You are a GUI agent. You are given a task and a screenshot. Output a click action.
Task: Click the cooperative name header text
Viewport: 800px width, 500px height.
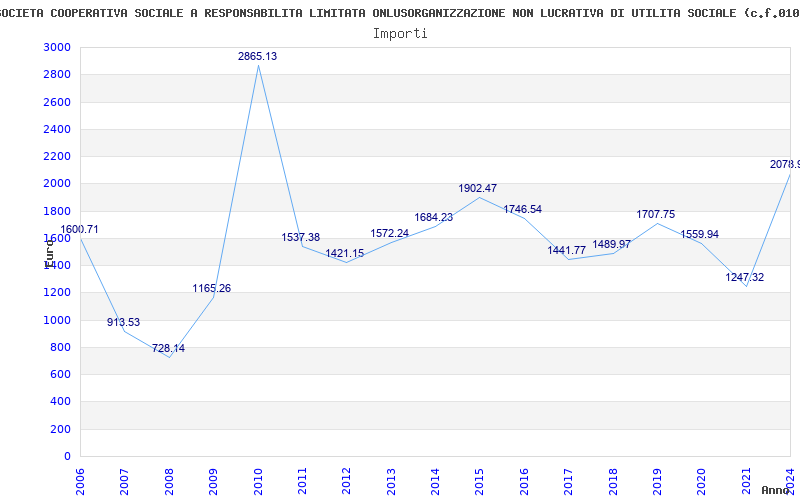coord(400,12)
